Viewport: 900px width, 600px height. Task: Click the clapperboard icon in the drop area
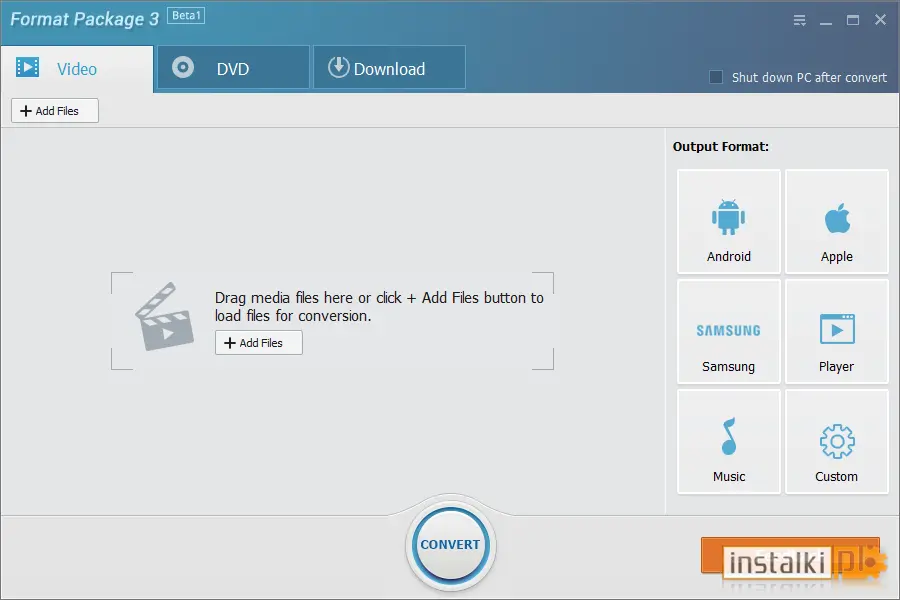pos(165,316)
